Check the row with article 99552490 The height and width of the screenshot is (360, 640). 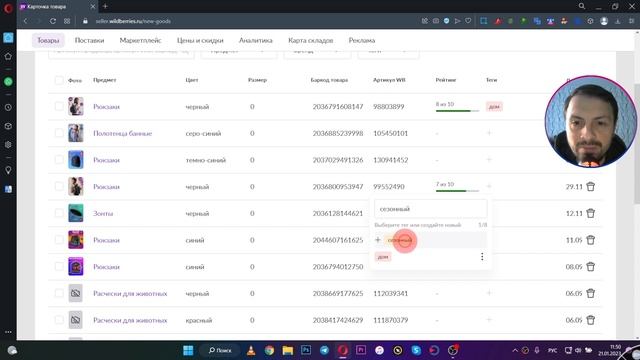click(x=59, y=187)
